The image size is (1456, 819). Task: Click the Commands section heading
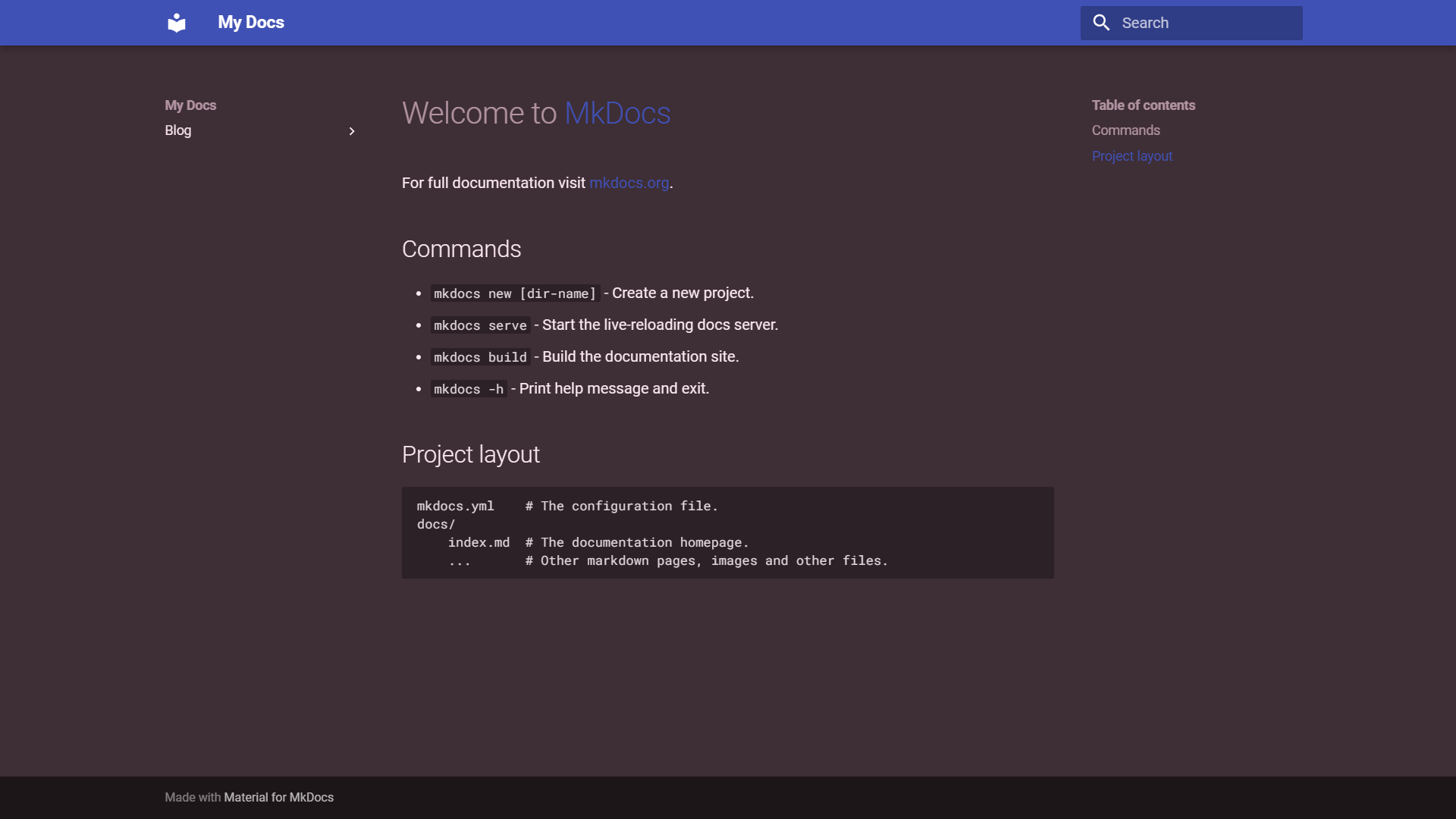(x=461, y=249)
